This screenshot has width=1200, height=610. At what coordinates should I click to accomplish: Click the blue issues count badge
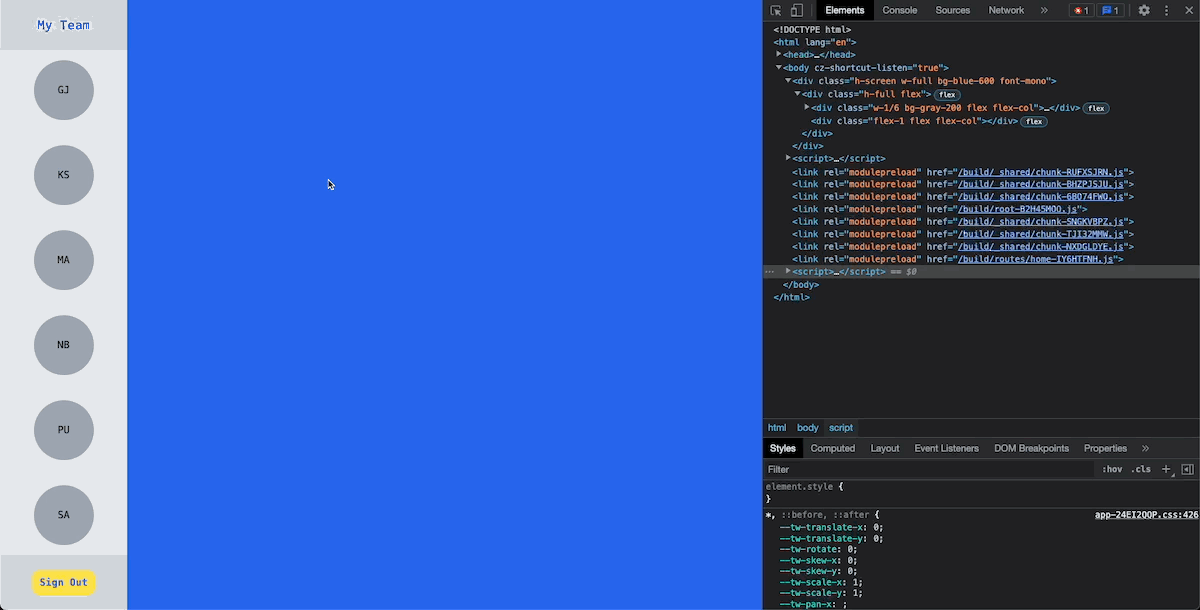click(1110, 10)
